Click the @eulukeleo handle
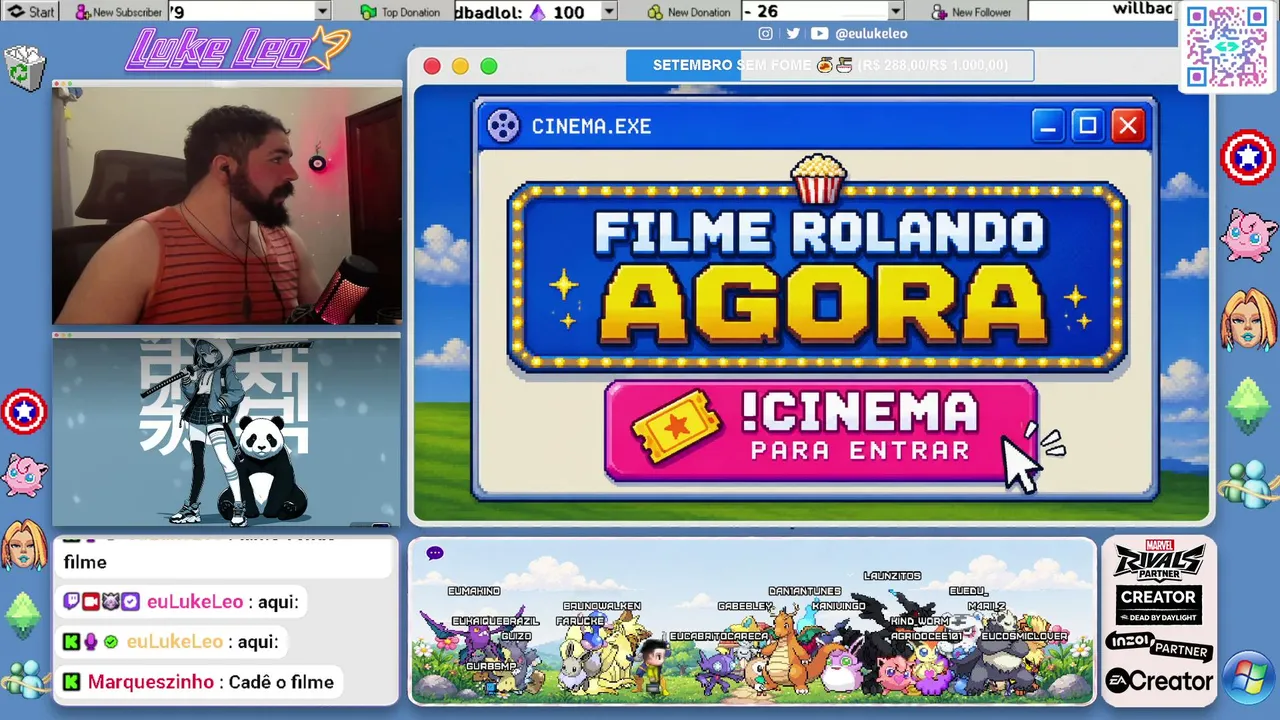The width and height of the screenshot is (1280, 720). [871, 33]
